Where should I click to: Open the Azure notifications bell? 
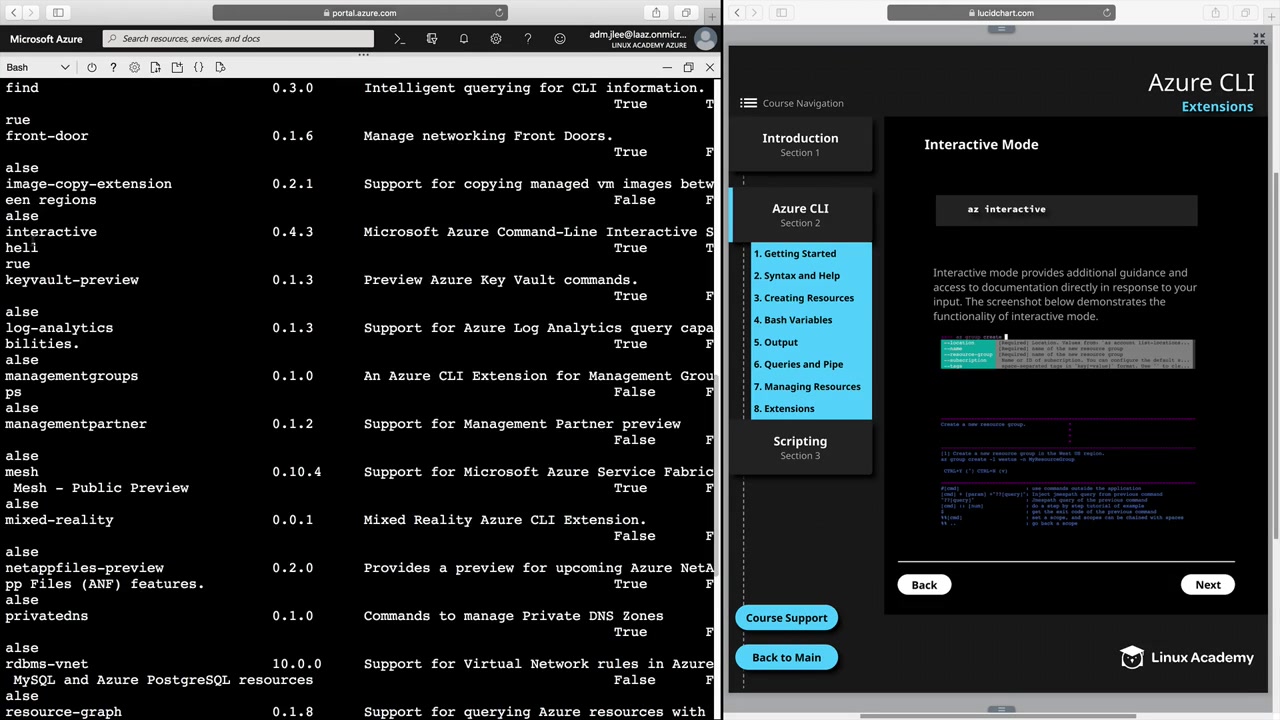pyautogui.click(x=464, y=39)
